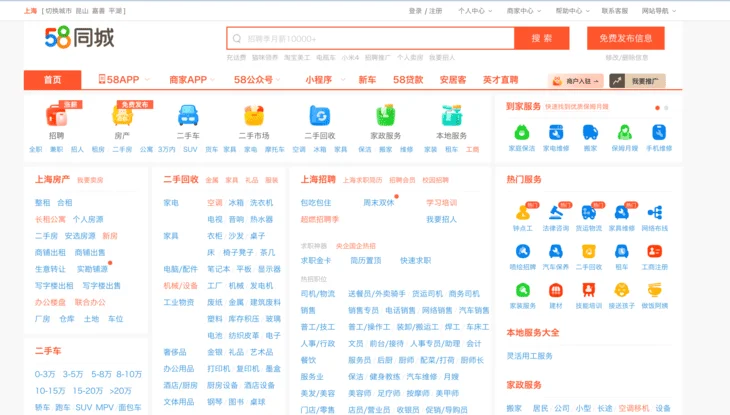Click the 保姆月嫂 service icon
The height and width of the screenshot is (415, 730).
(624, 133)
